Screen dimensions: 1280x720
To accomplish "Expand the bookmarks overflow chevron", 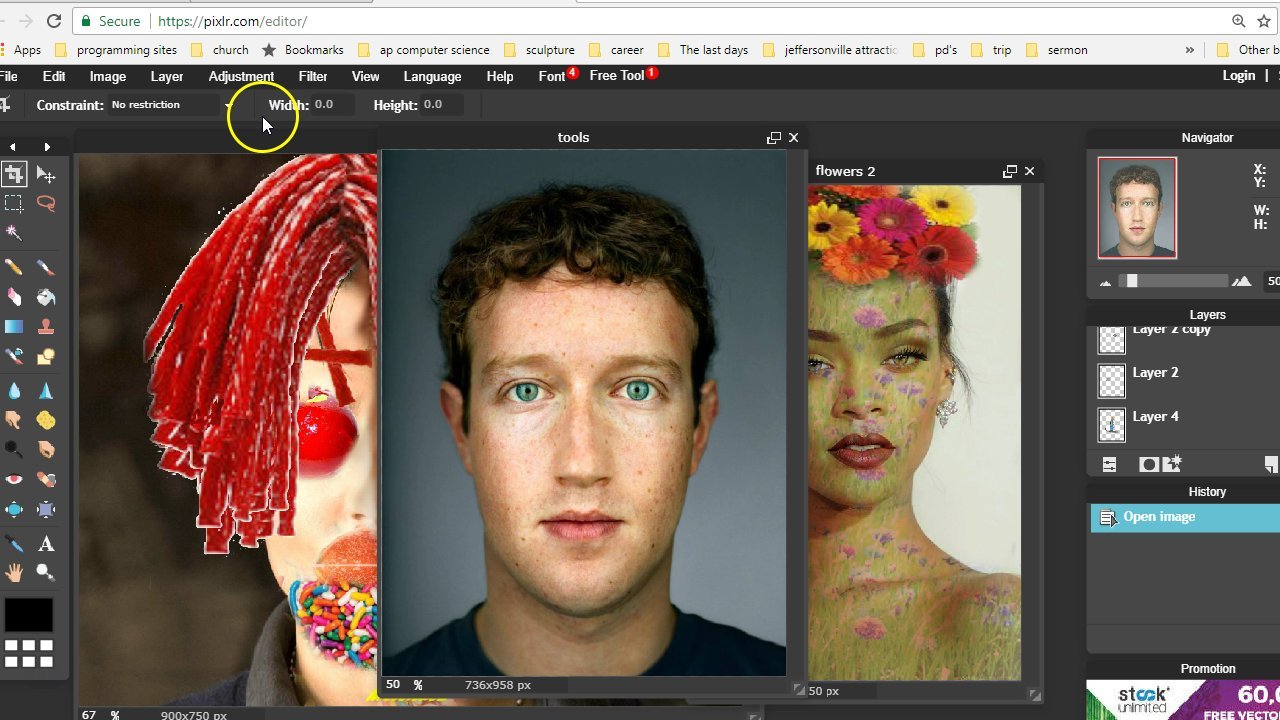I will click(1189, 50).
